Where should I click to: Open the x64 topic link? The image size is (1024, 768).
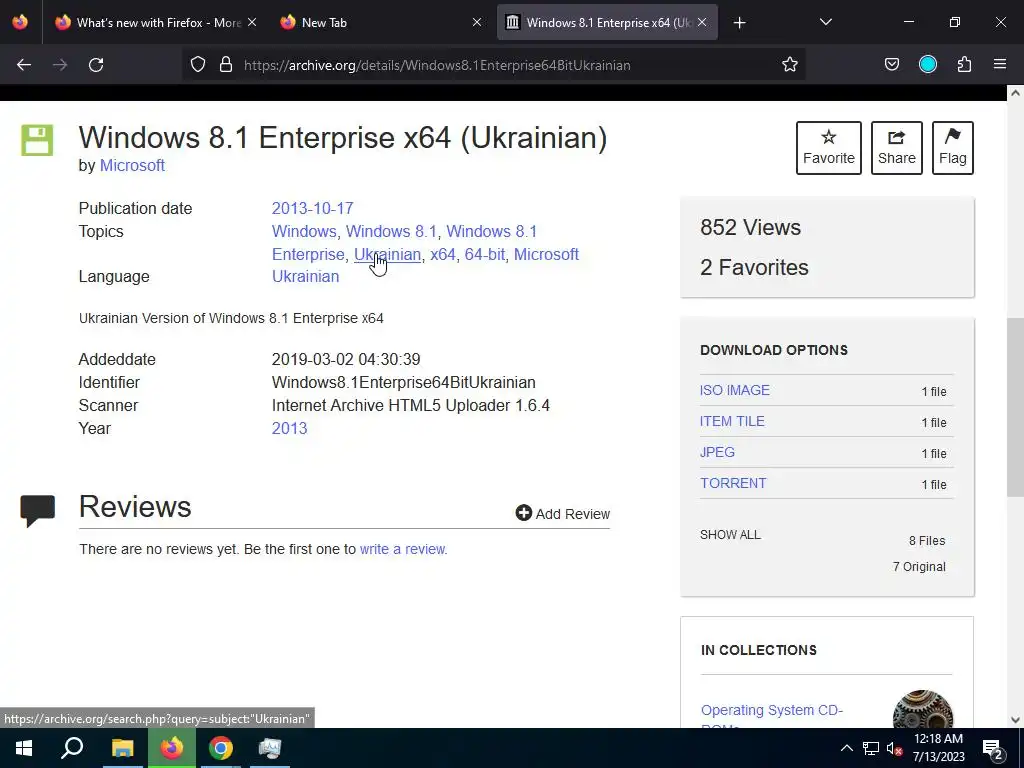click(443, 254)
